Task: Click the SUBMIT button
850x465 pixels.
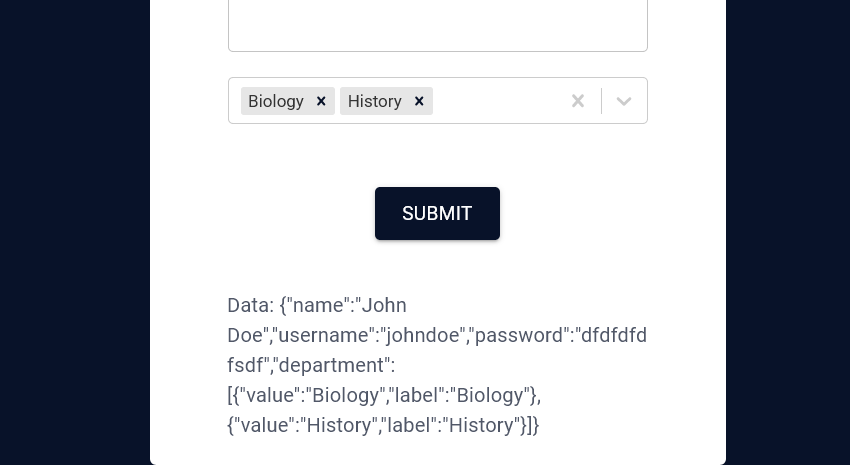Action: tap(437, 214)
